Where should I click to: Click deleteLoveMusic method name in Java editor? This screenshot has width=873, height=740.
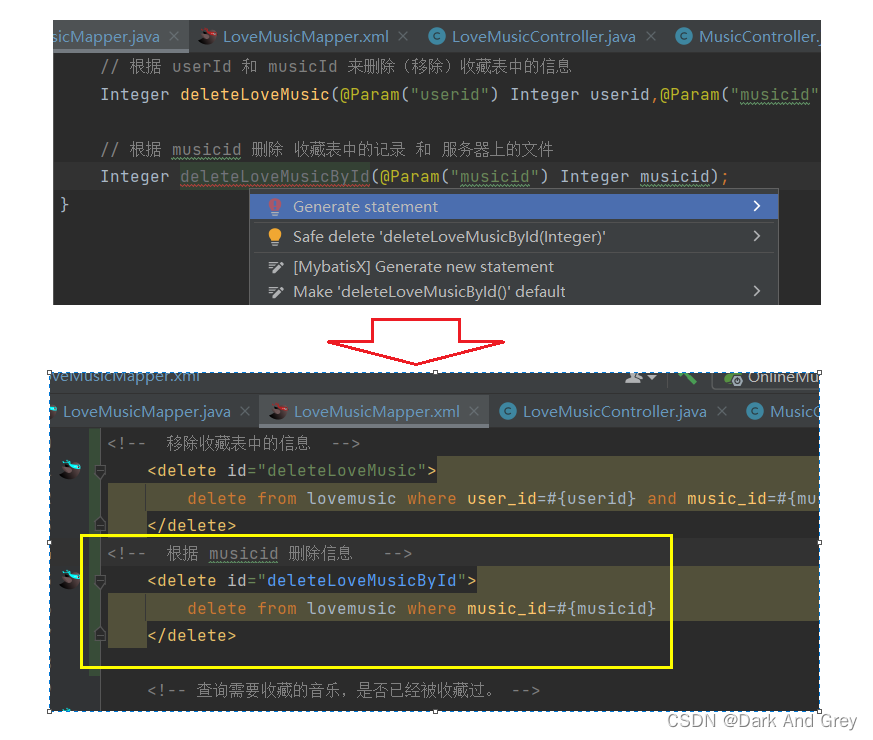pyautogui.click(x=255, y=95)
